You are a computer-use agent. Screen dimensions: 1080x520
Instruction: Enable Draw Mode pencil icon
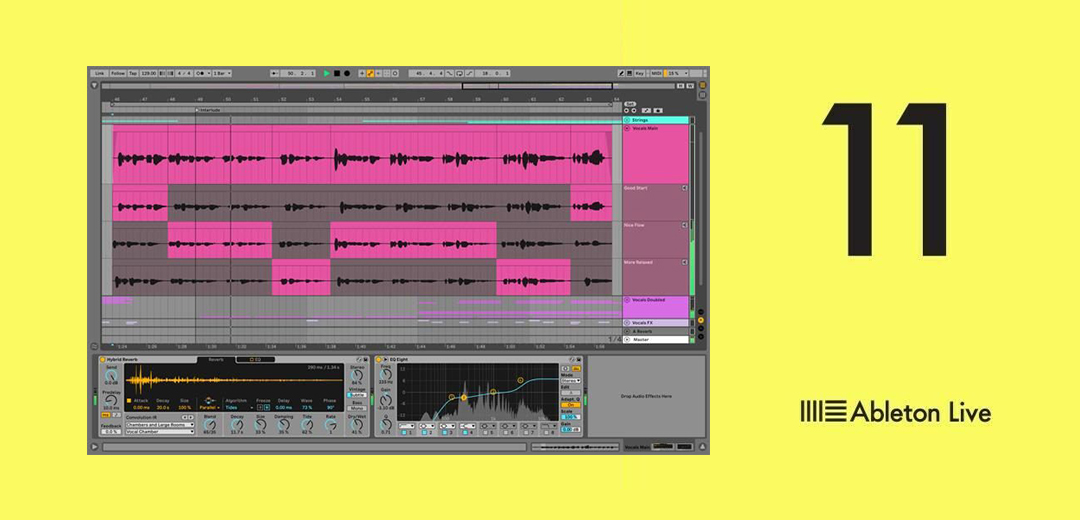click(x=621, y=73)
